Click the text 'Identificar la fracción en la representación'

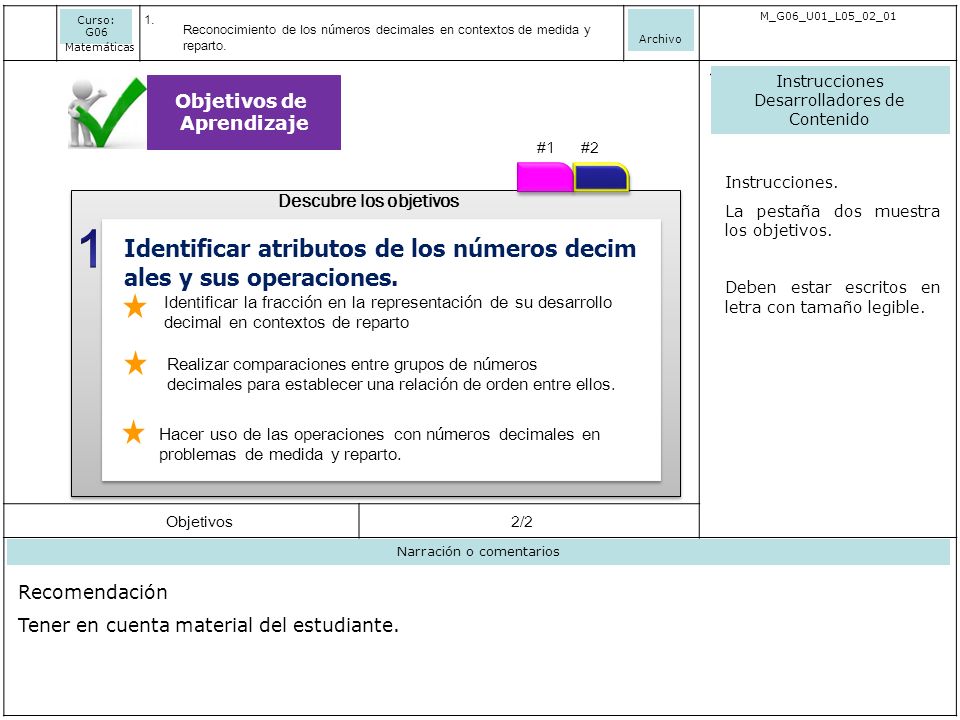point(388,312)
